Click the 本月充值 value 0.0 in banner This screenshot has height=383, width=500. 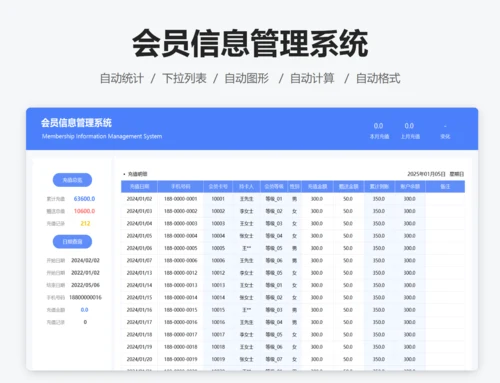[x=378, y=126]
